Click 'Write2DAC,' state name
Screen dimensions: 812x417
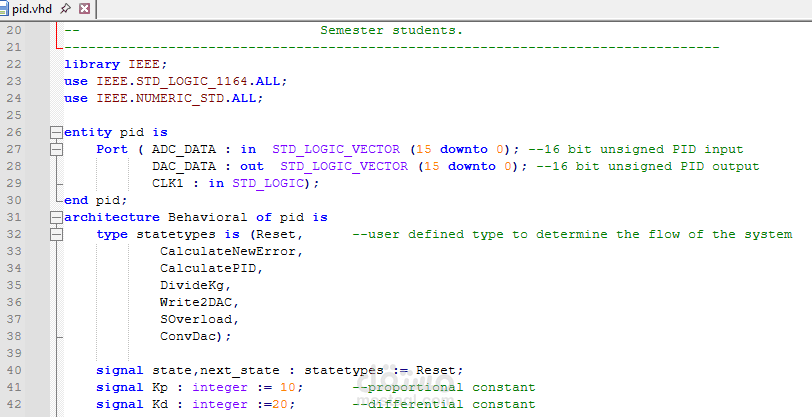pyautogui.click(x=199, y=303)
